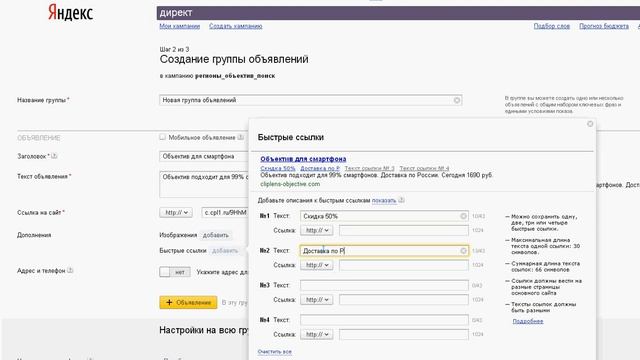Go to Мои кампании

[x=180, y=26]
